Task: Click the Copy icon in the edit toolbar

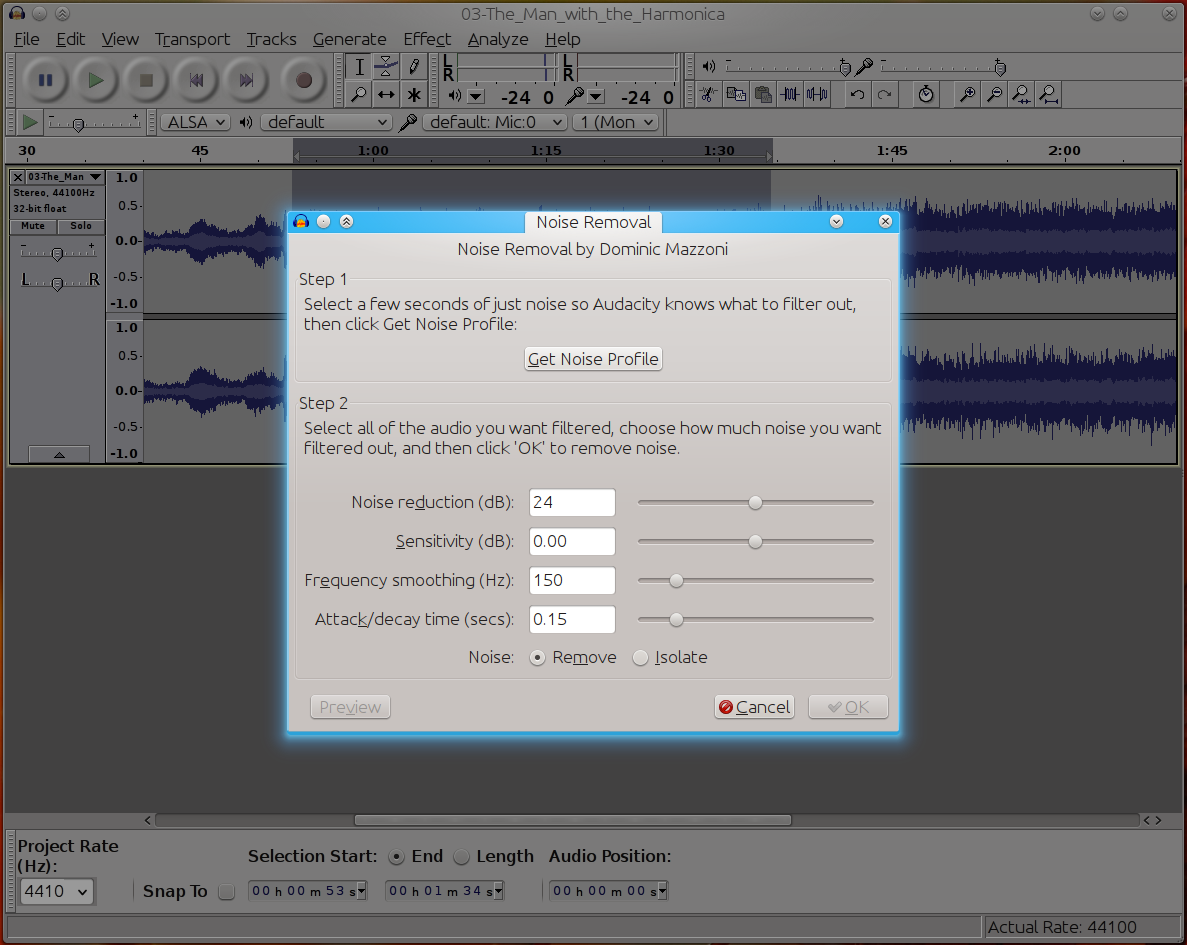Action: (x=736, y=95)
